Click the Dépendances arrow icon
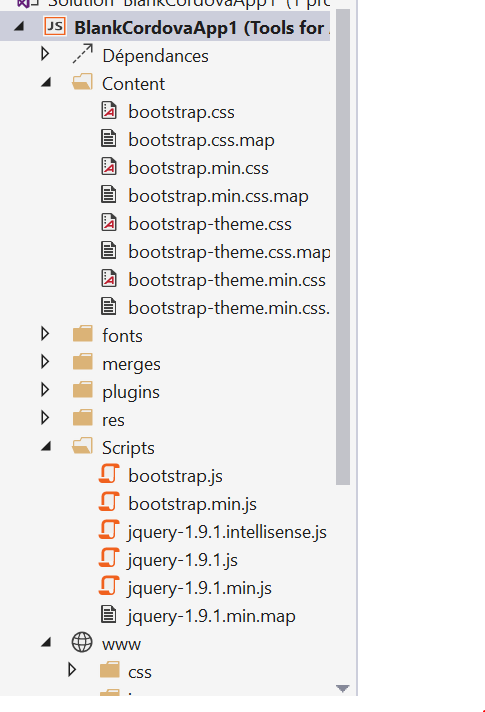 coord(82,54)
